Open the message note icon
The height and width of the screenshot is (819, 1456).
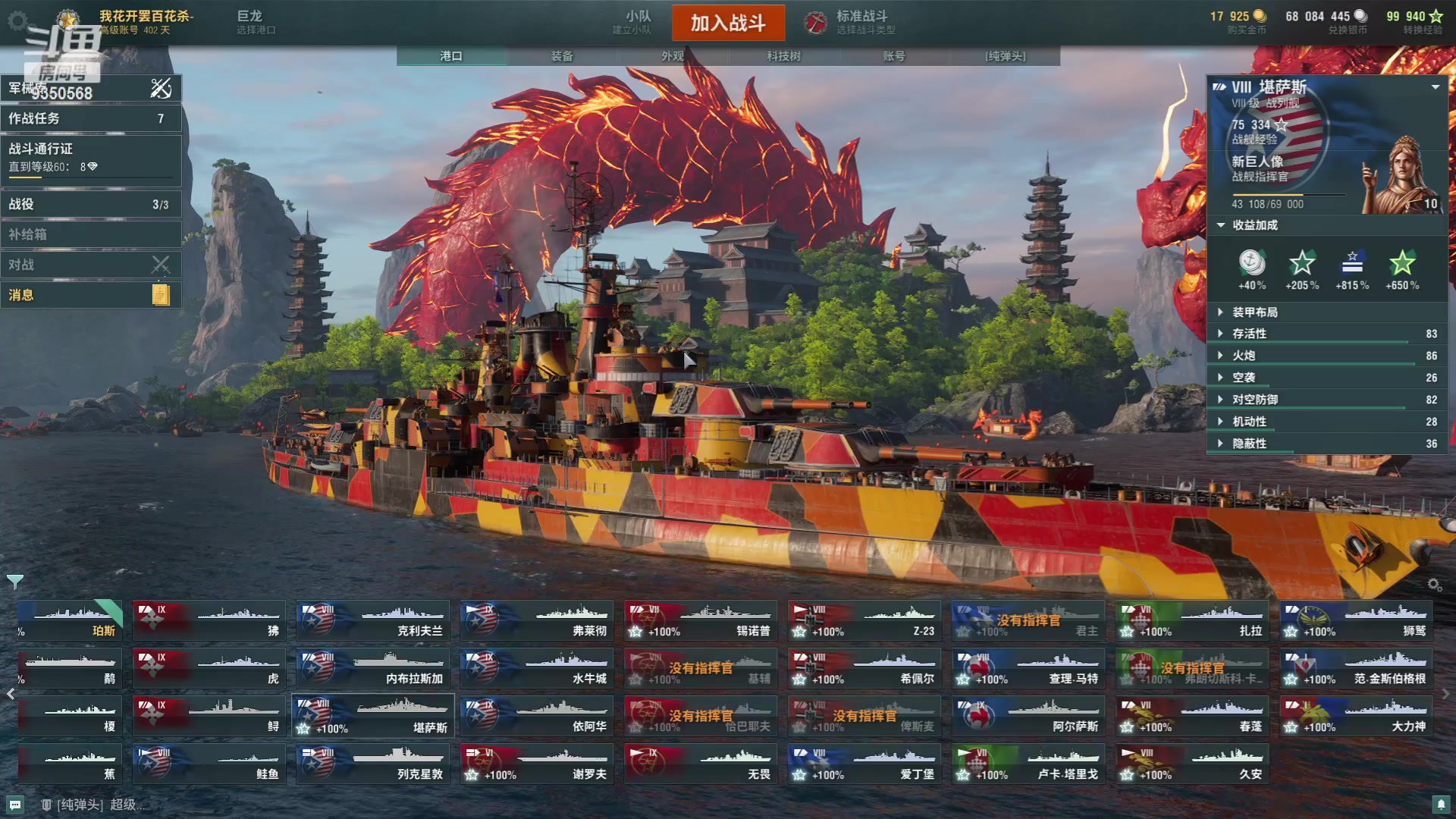click(160, 295)
